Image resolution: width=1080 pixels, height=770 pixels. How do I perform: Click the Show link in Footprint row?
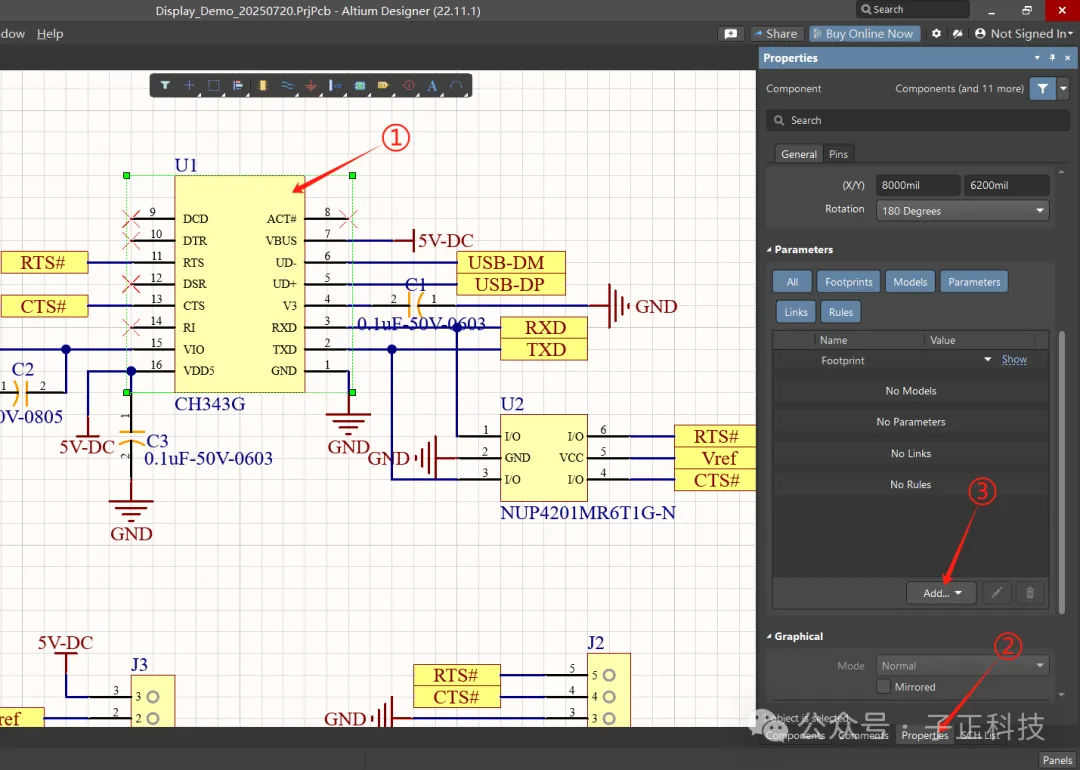click(x=1014, y=360)
